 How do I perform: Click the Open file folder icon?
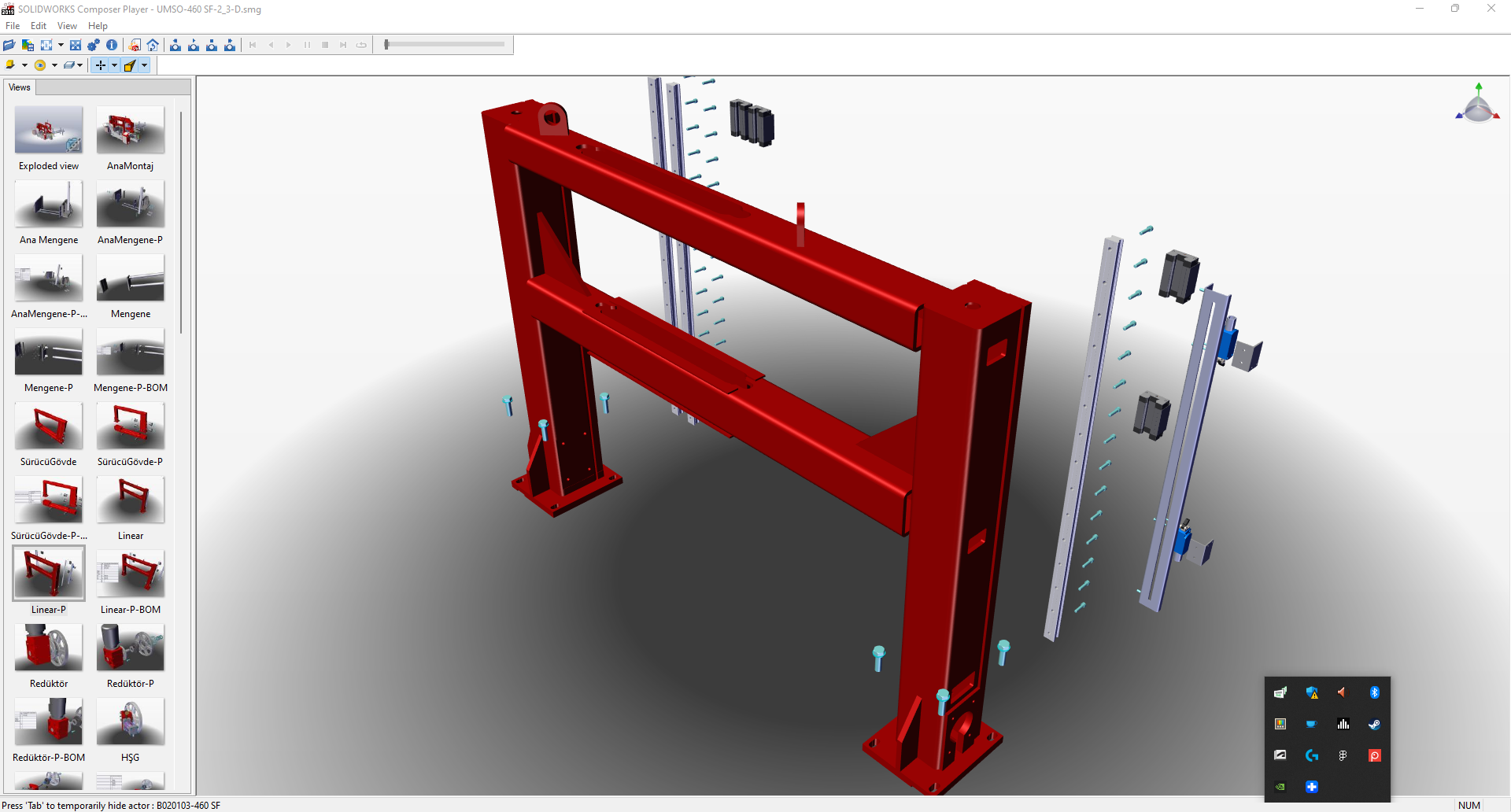coord(9,45)
